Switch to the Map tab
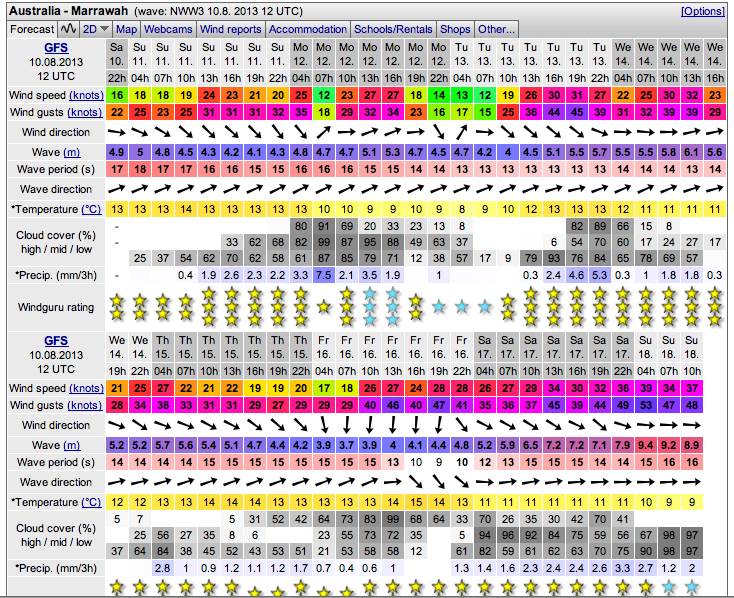The width and height of the screenshot is (734, 598). click(127, 29)
